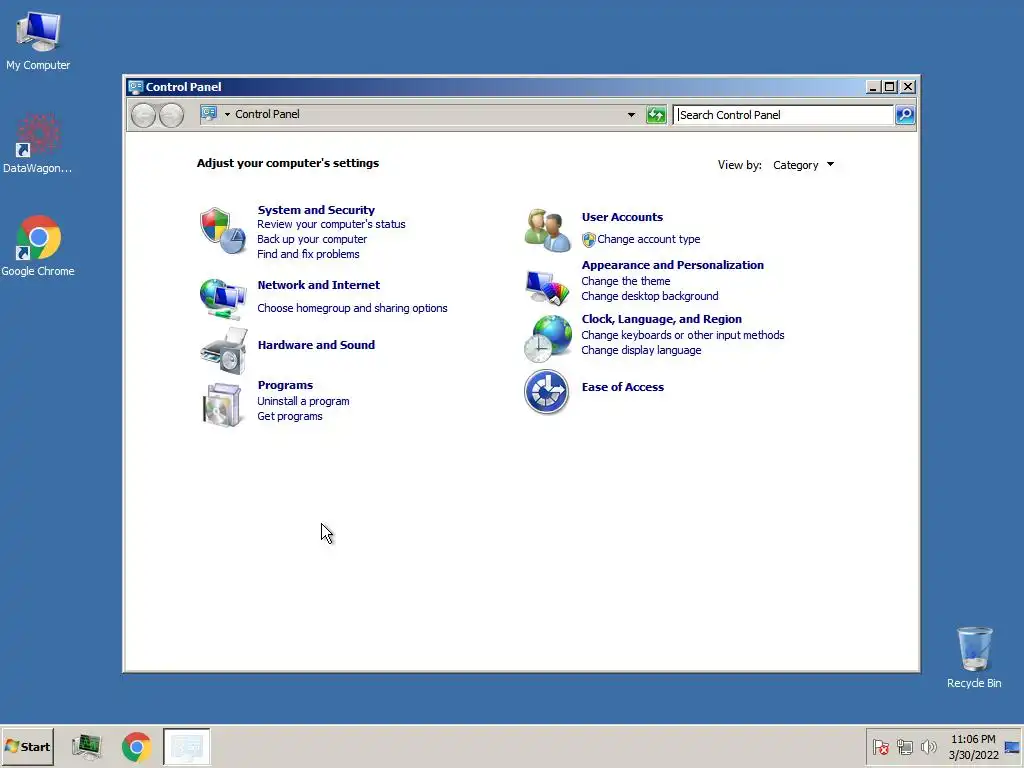Launch Chrome from the taskbar
Viewport: 1024px width, 768px height.
(136, 747)
